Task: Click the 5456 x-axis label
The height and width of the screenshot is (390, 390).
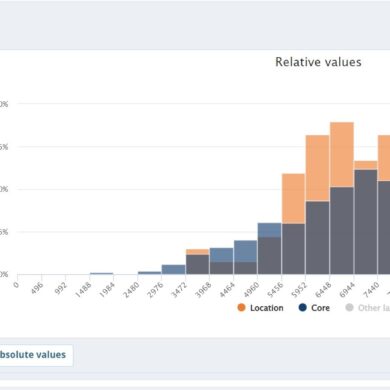Action: point(275,289)
